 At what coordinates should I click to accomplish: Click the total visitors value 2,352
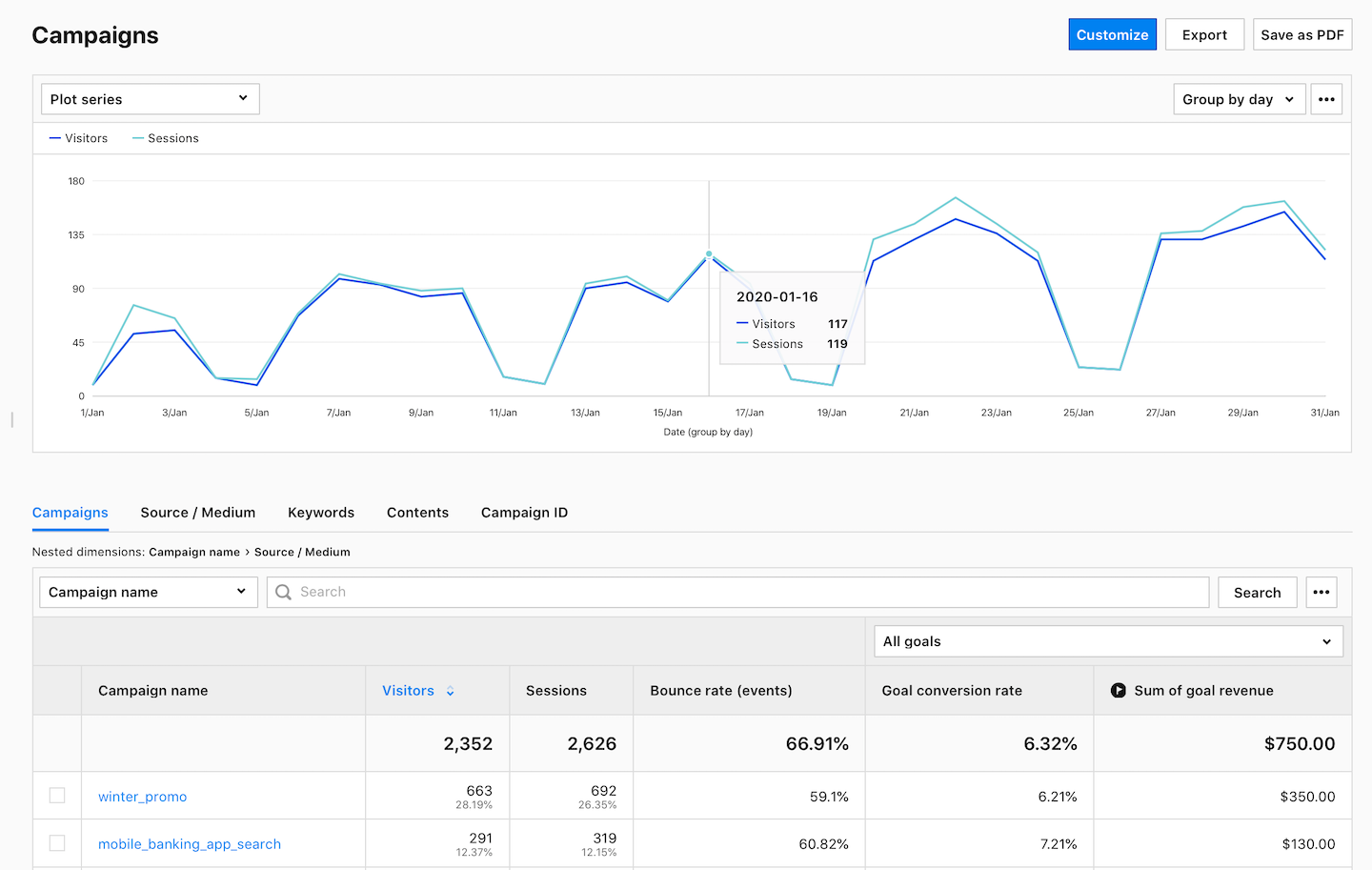[468, 743]
